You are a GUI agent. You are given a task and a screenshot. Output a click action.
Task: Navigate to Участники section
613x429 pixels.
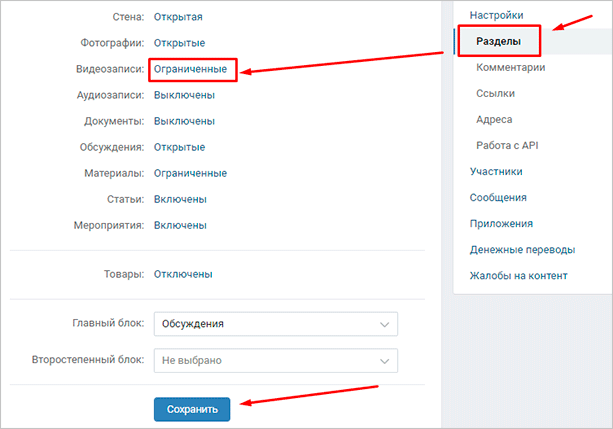497,171
